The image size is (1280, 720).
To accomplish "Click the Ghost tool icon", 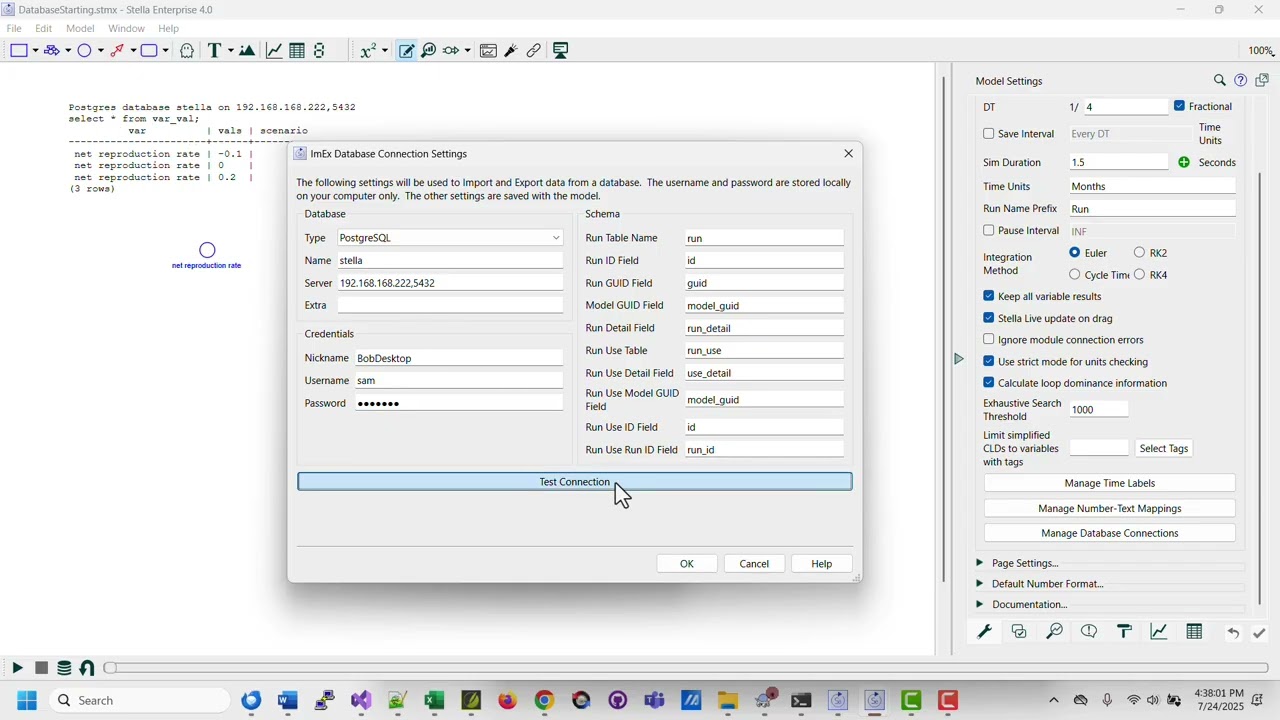I will pyautogui.click(x=187, y=50).
